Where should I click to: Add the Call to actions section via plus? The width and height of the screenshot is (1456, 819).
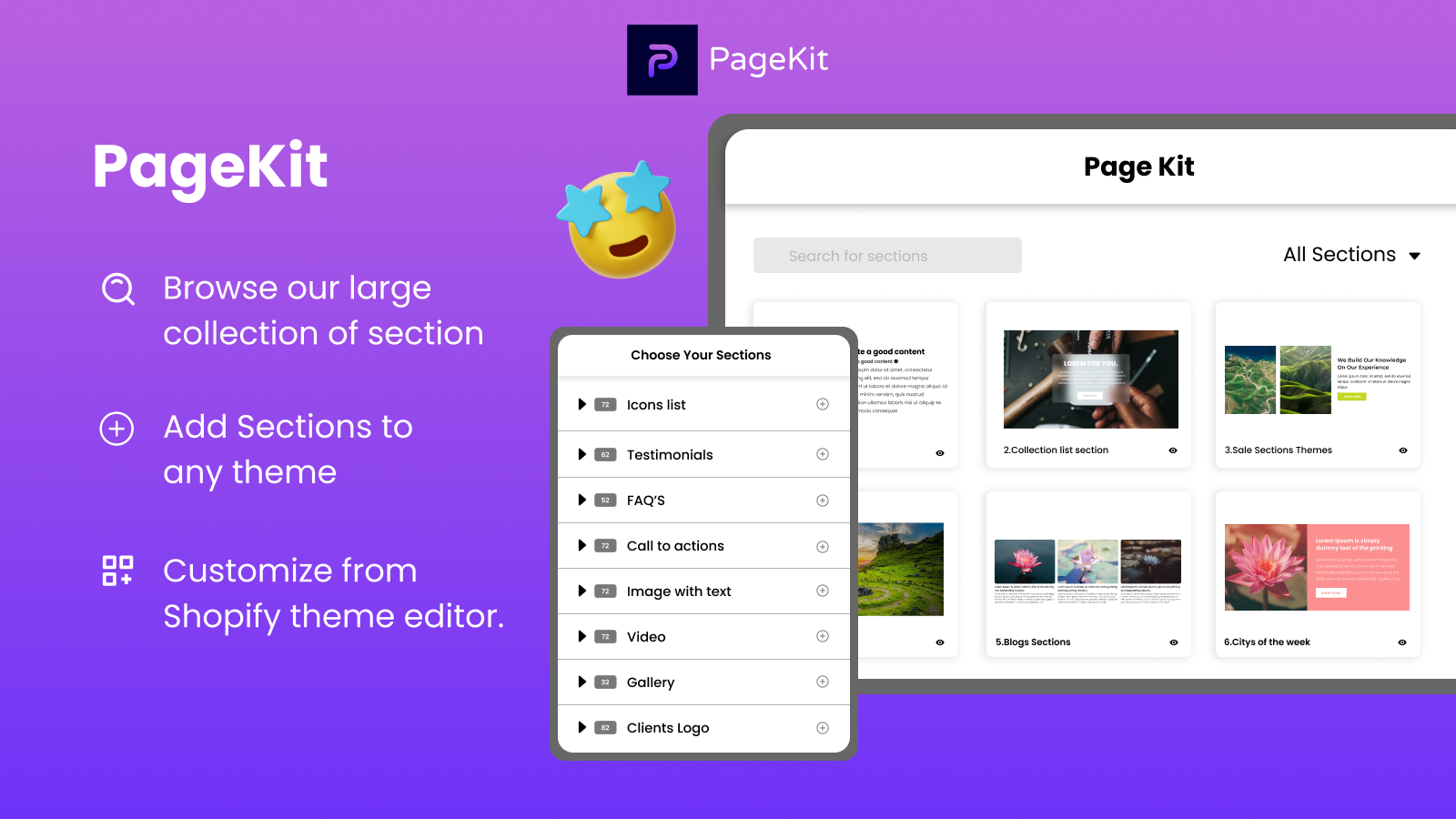click(823, 547)
